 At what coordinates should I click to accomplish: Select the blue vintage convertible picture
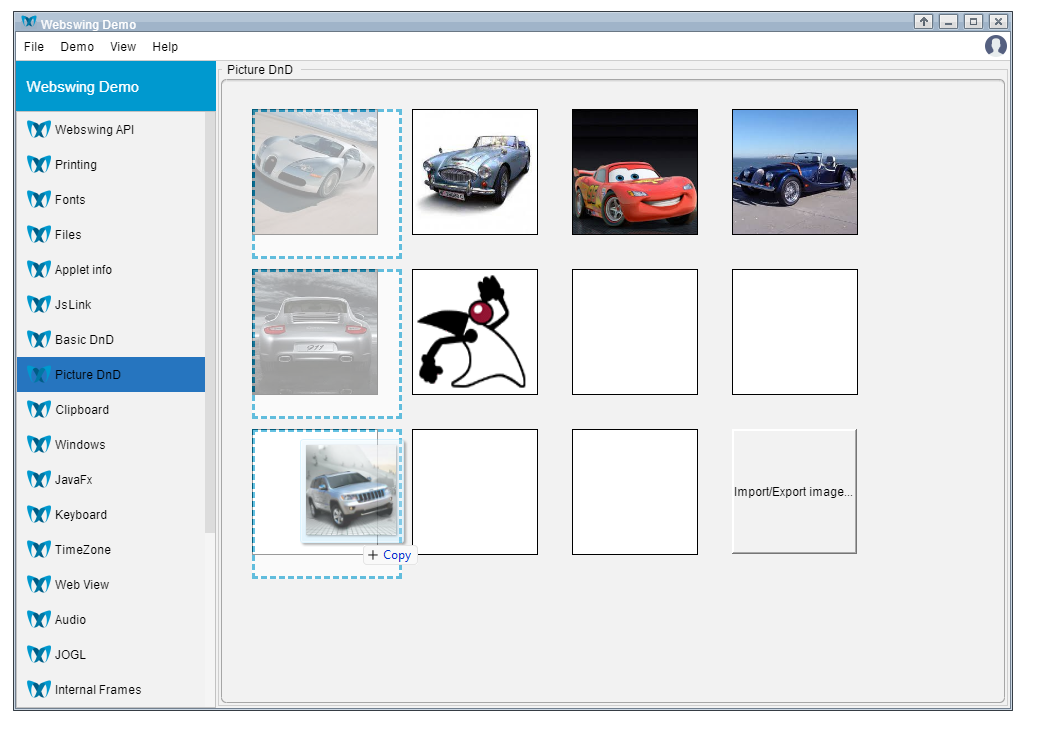[475, 172]
